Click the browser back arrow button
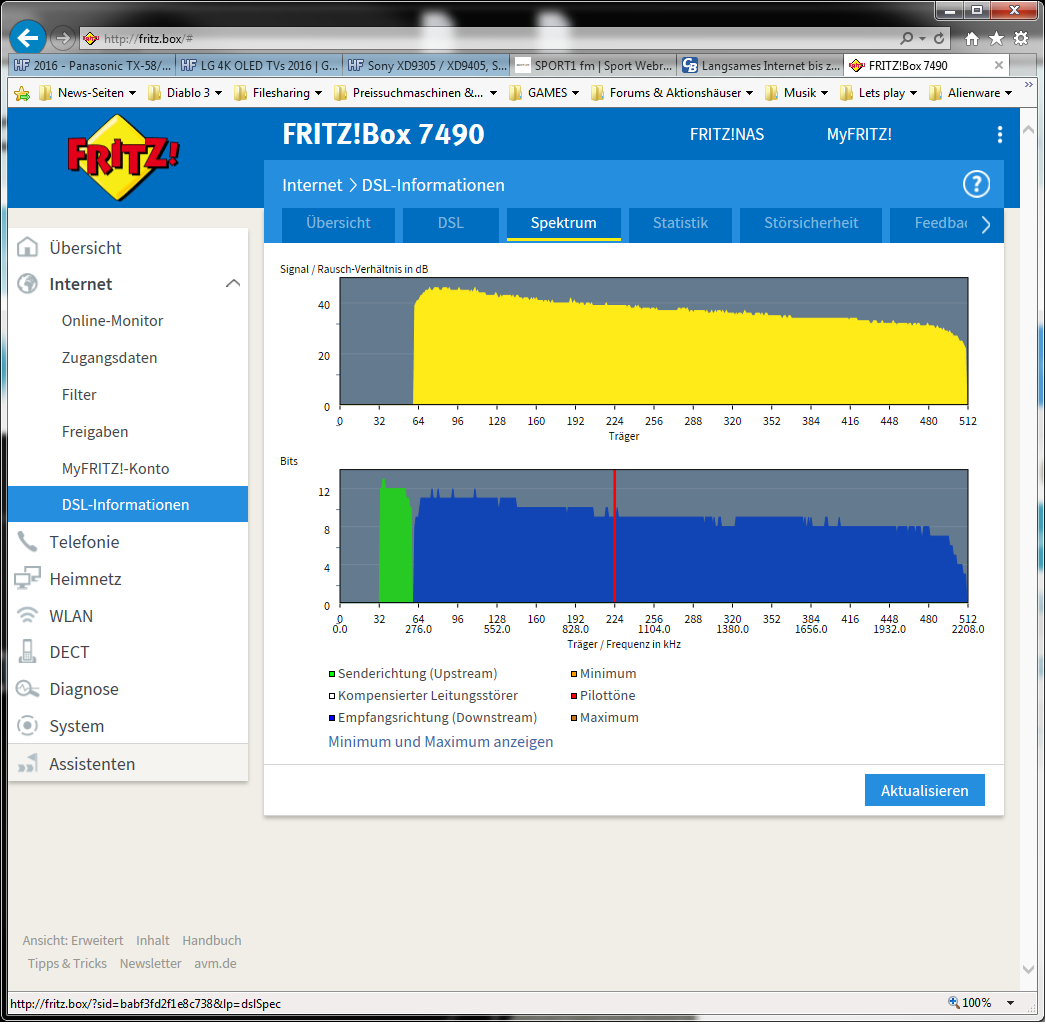Screen dimensions: 1046x1025 [x=28, y=38]
